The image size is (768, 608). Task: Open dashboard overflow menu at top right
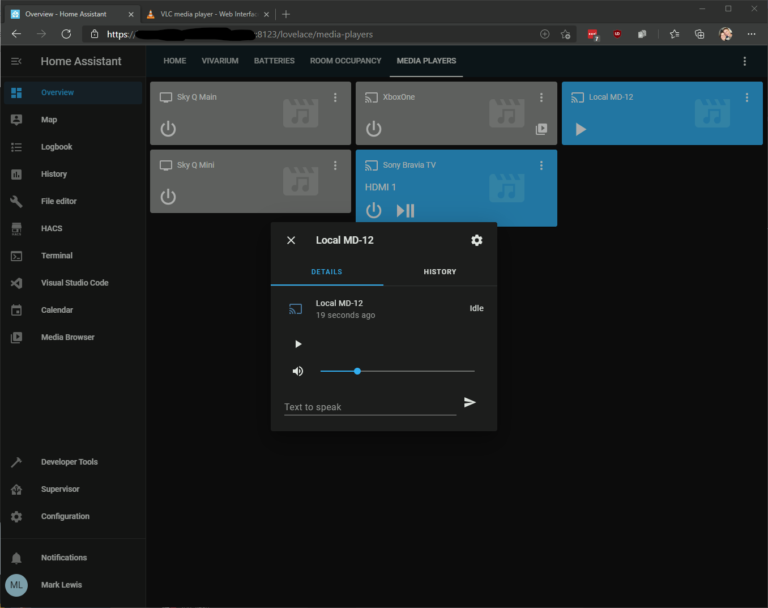[744, 61]
